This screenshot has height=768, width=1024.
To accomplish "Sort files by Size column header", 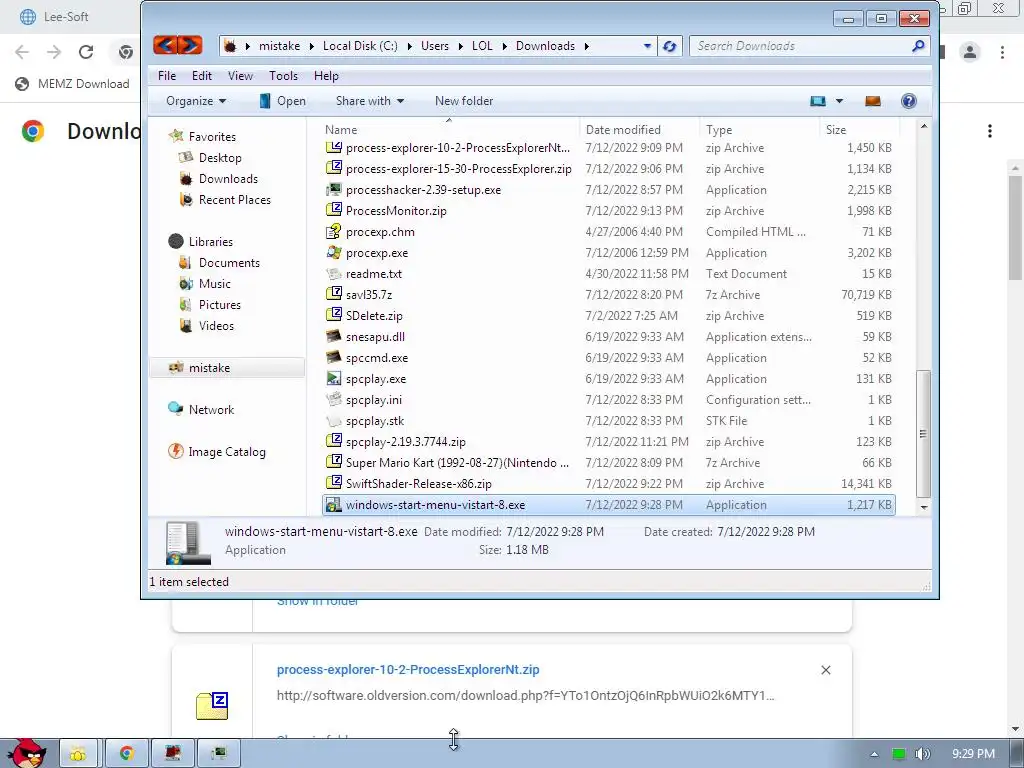I will [x=836, y=129].
